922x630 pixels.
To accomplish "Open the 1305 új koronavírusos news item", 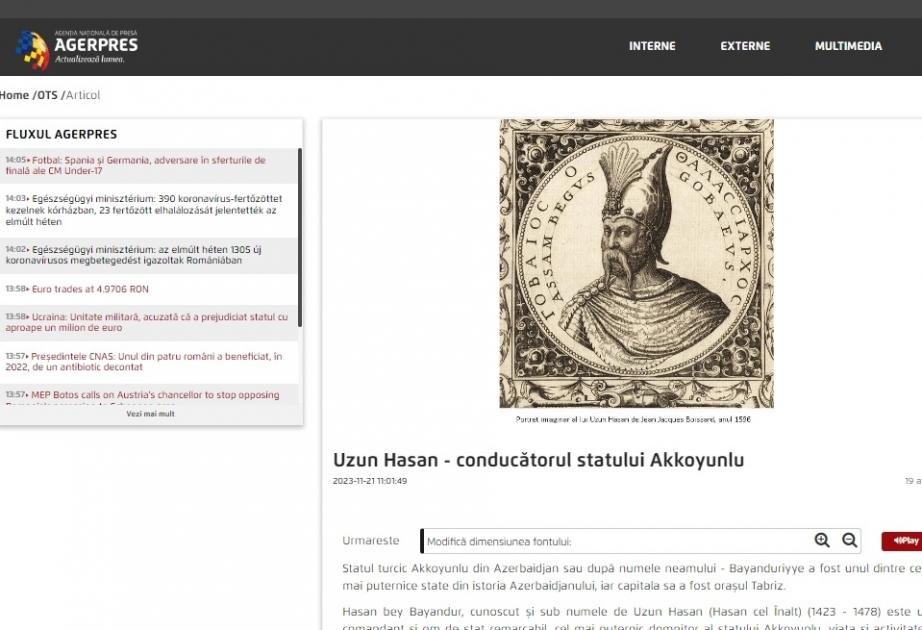I will [134, 255].
